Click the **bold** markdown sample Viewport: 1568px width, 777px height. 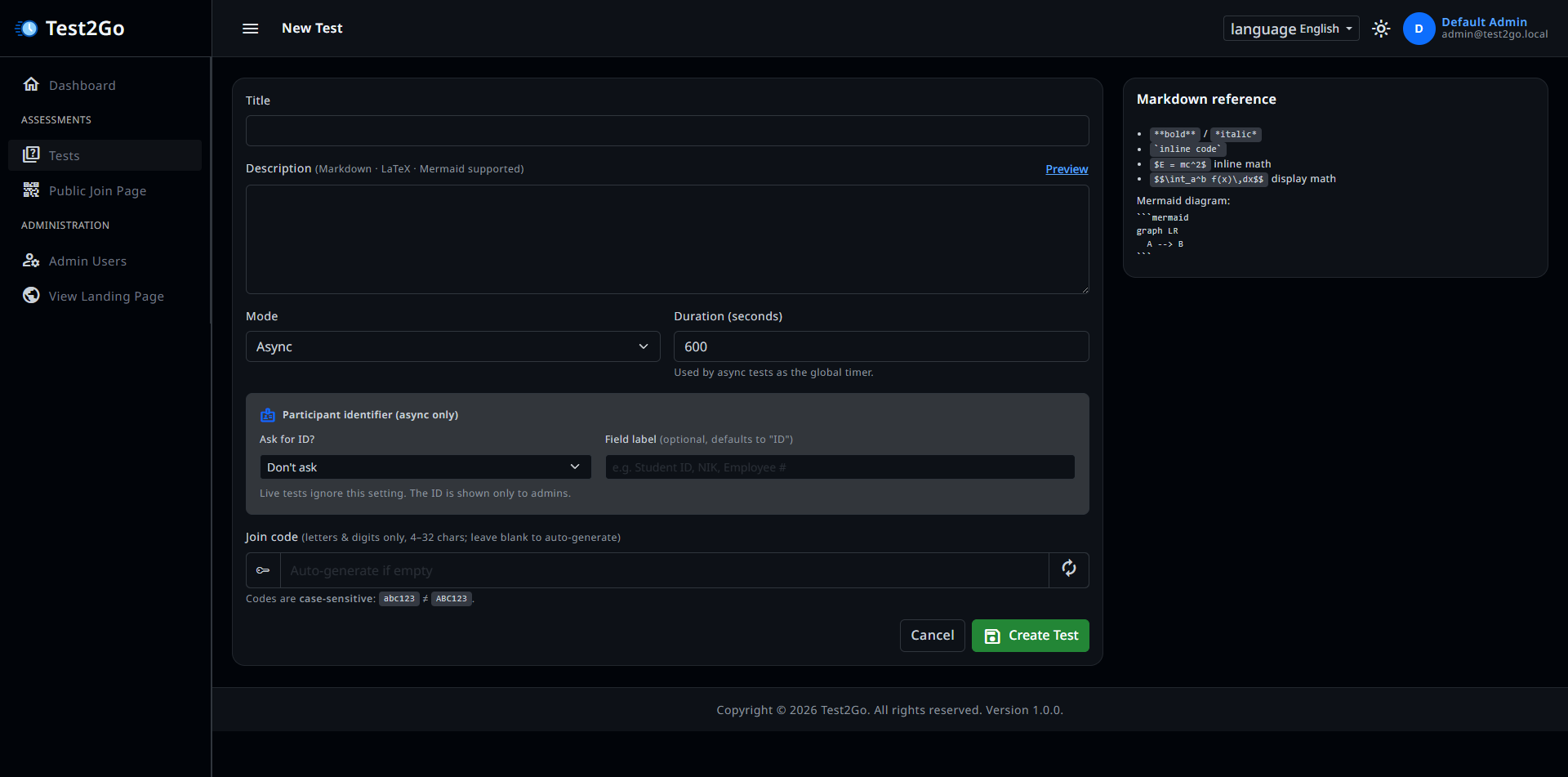(1174, 134)
